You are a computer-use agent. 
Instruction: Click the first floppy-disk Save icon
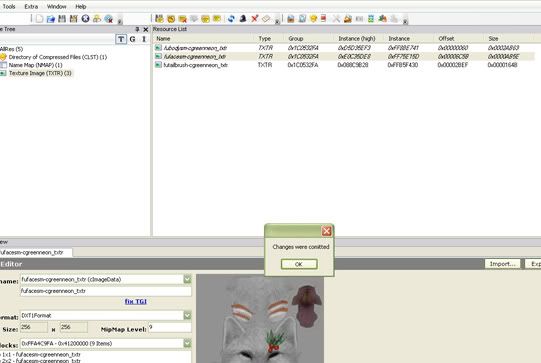pos(62,19)
